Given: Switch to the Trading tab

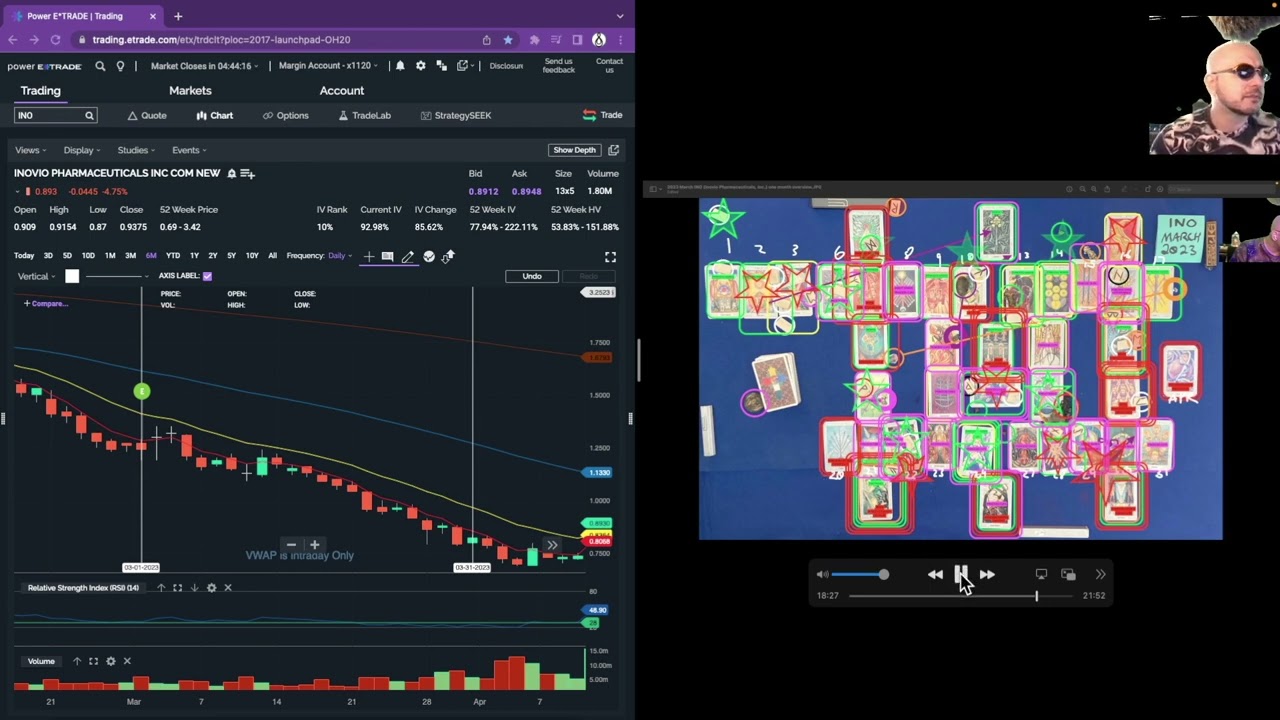Looking at the screenshot, I should 41,90.
